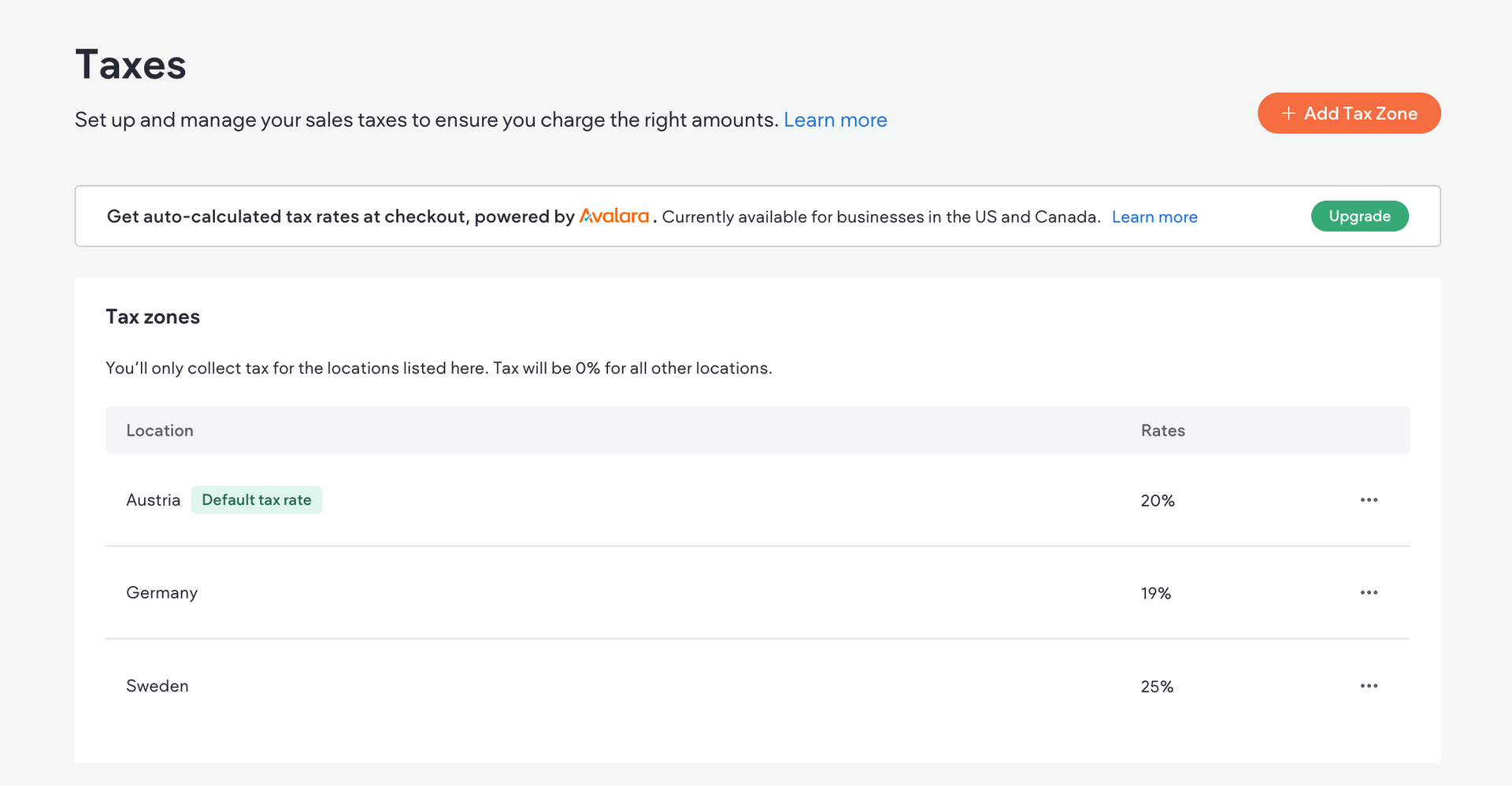Open the Learn more link below Taxes heading

835,120
